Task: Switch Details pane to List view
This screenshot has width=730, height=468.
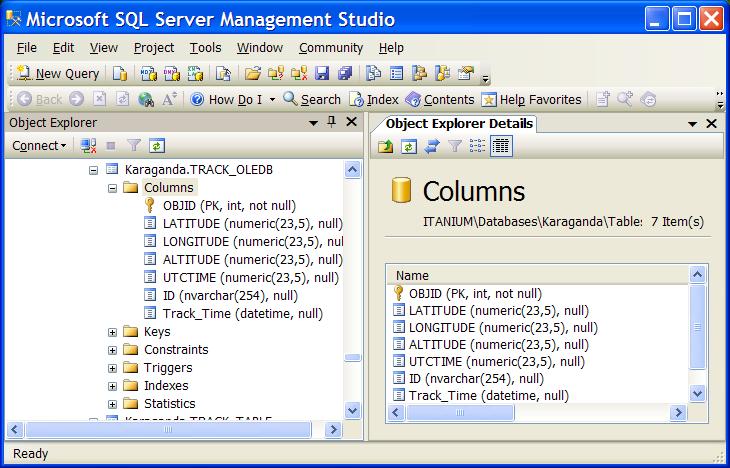Action: coord(478,146)
